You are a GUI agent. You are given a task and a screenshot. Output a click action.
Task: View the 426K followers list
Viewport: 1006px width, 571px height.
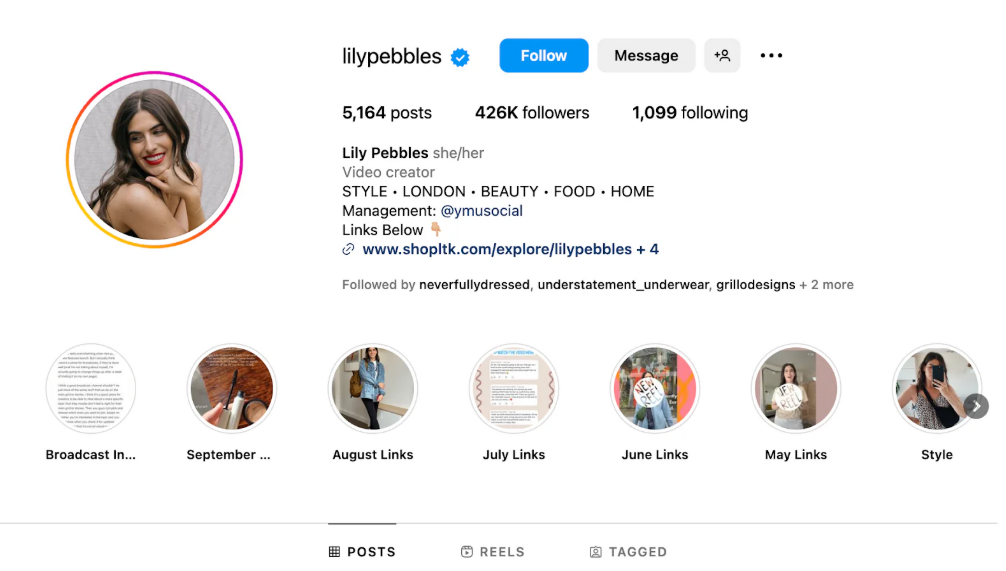[x=532, y=113]
